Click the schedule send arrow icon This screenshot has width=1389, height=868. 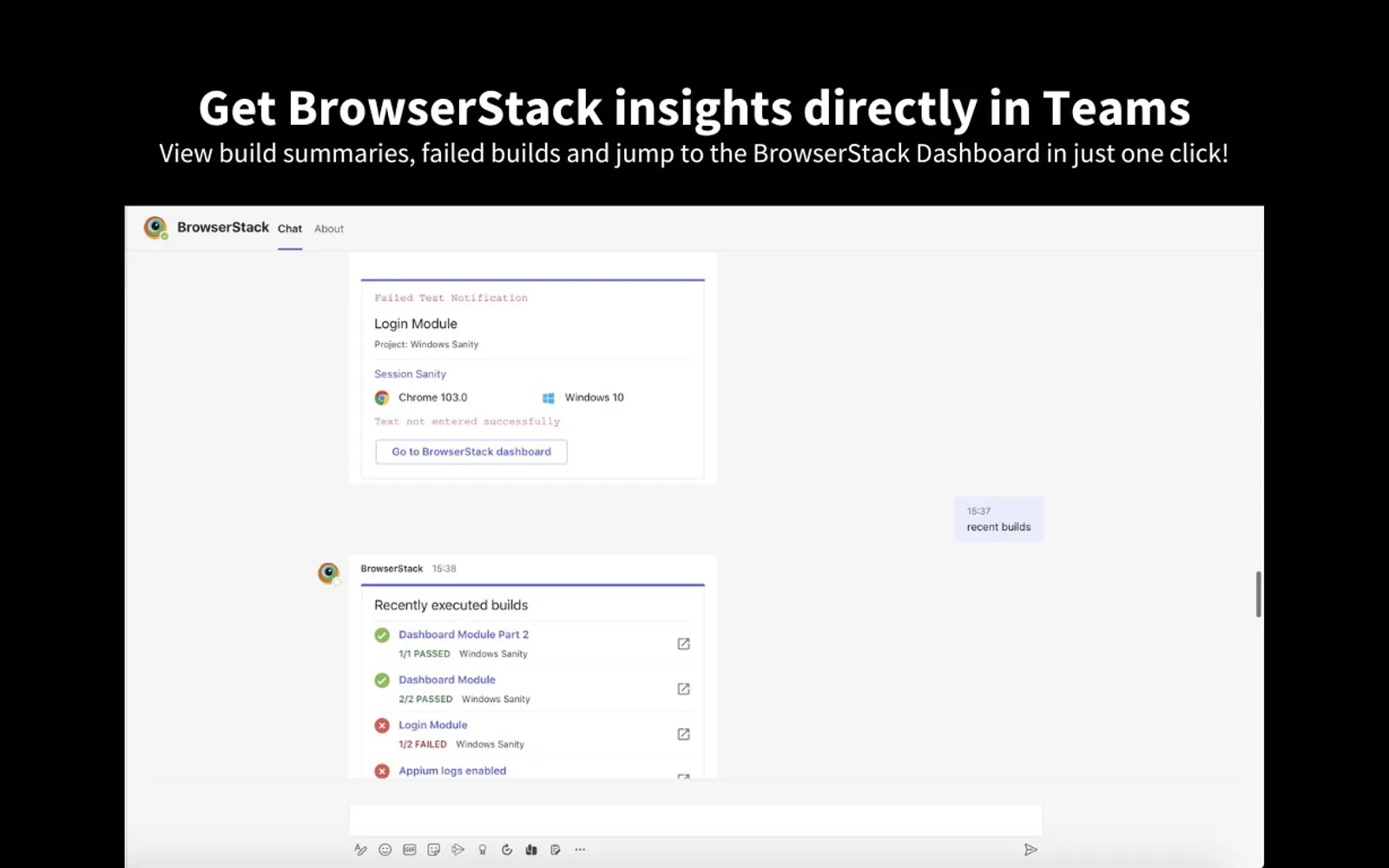tap(458, 850)
